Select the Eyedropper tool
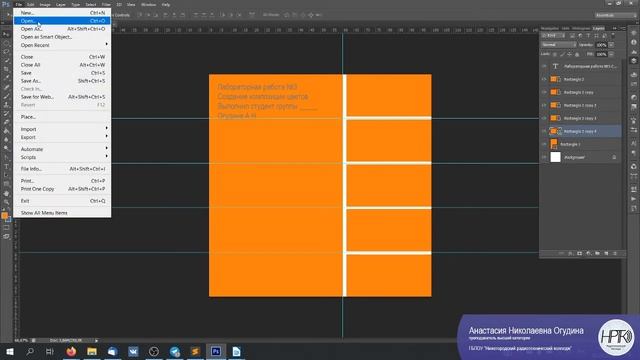The height and width of the screenshot is (360, 640). tap(6, 78)
